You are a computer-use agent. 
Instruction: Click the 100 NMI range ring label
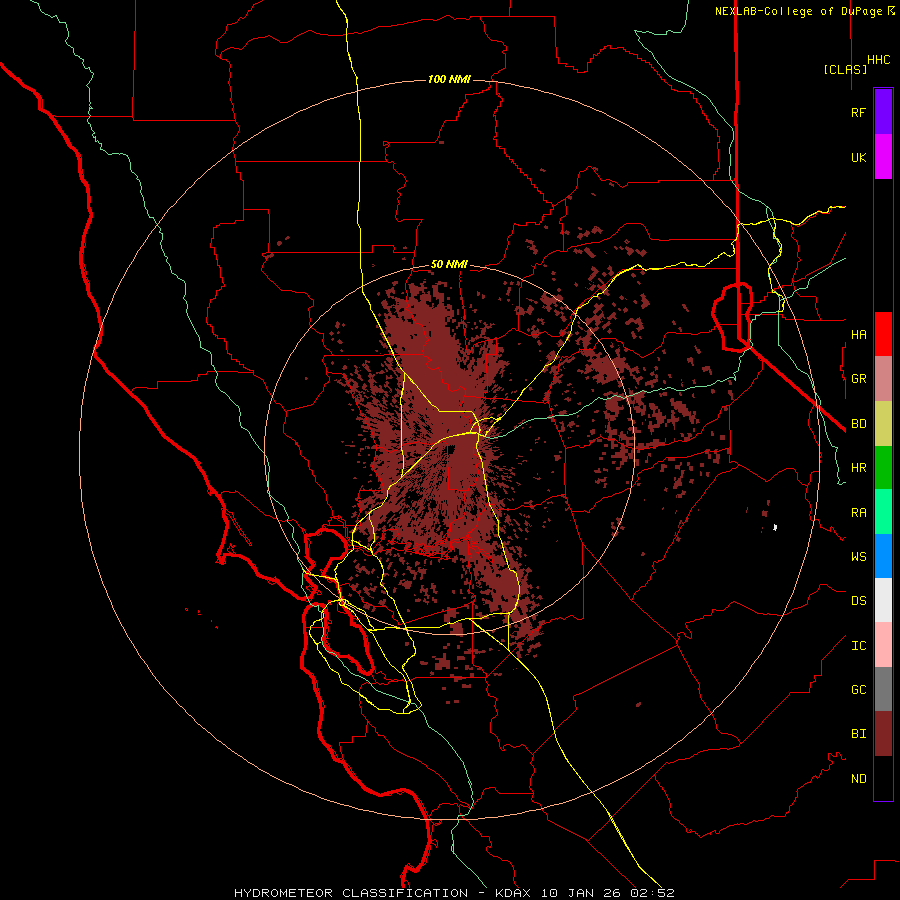[x=449, y=79]
